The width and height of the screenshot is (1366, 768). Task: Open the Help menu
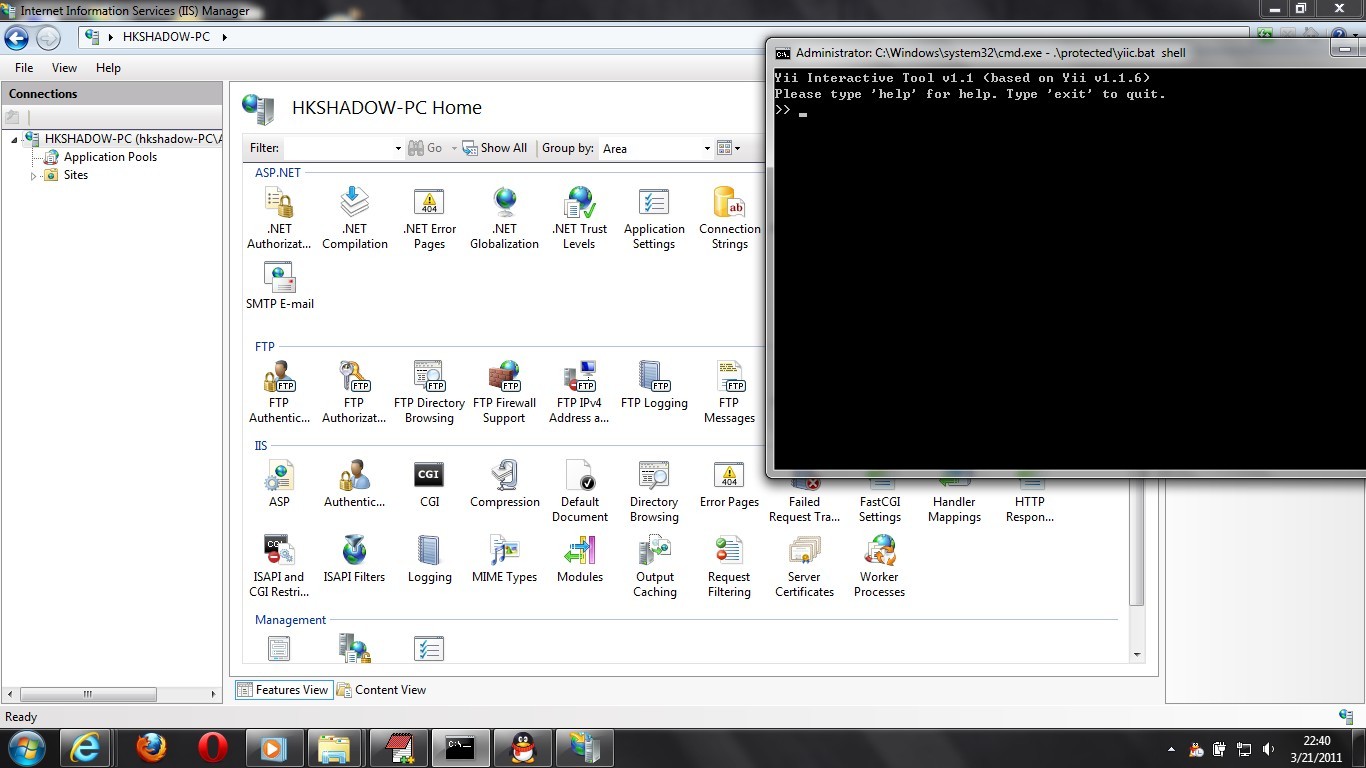(x=108, y=68)
